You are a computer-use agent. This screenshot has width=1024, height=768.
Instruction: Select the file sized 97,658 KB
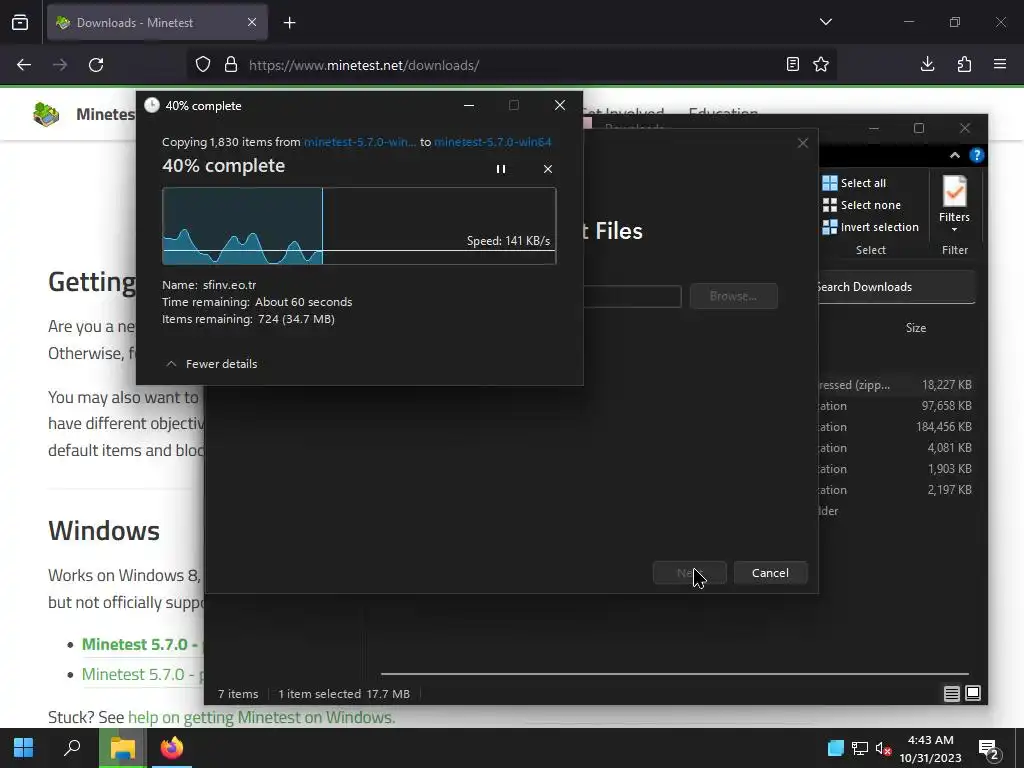(895, 406)
